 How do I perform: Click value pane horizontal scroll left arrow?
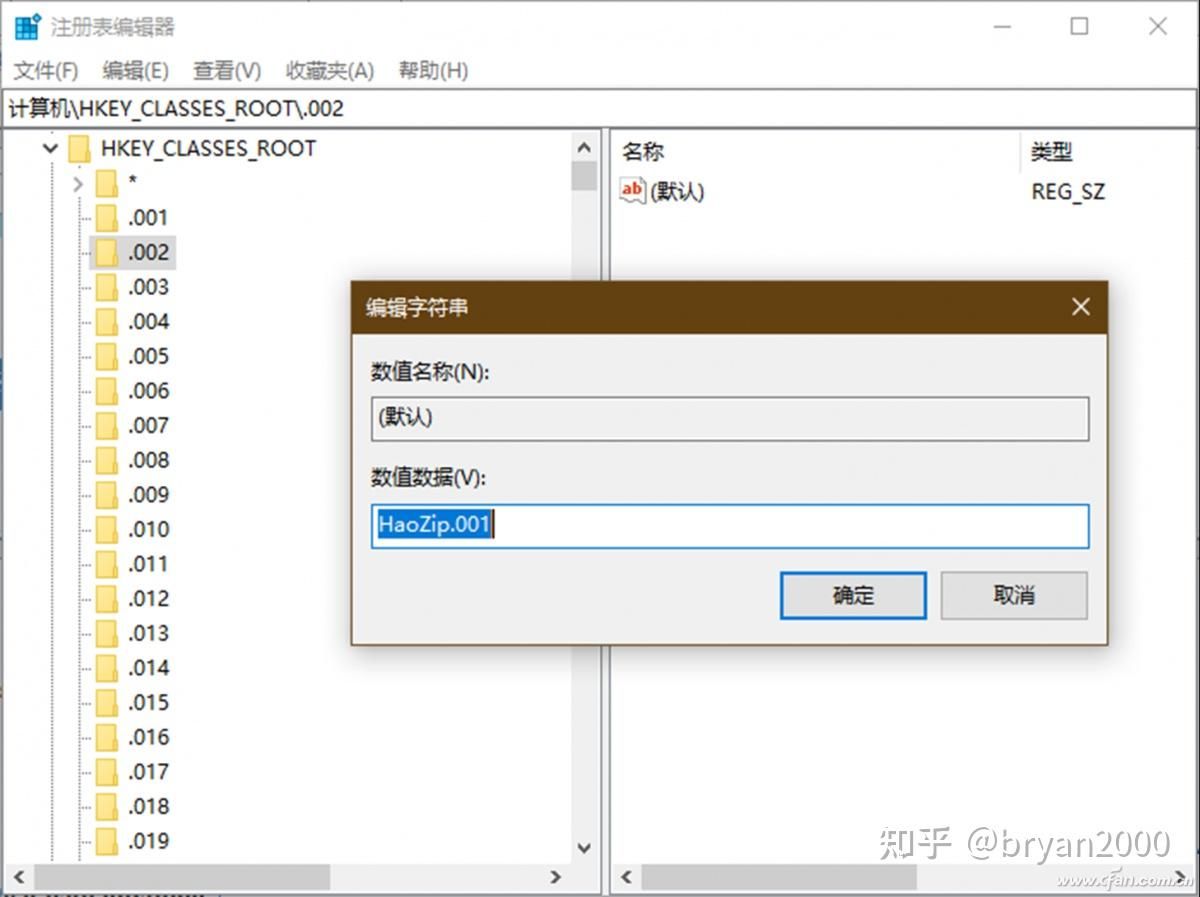(x=627, y=877)
